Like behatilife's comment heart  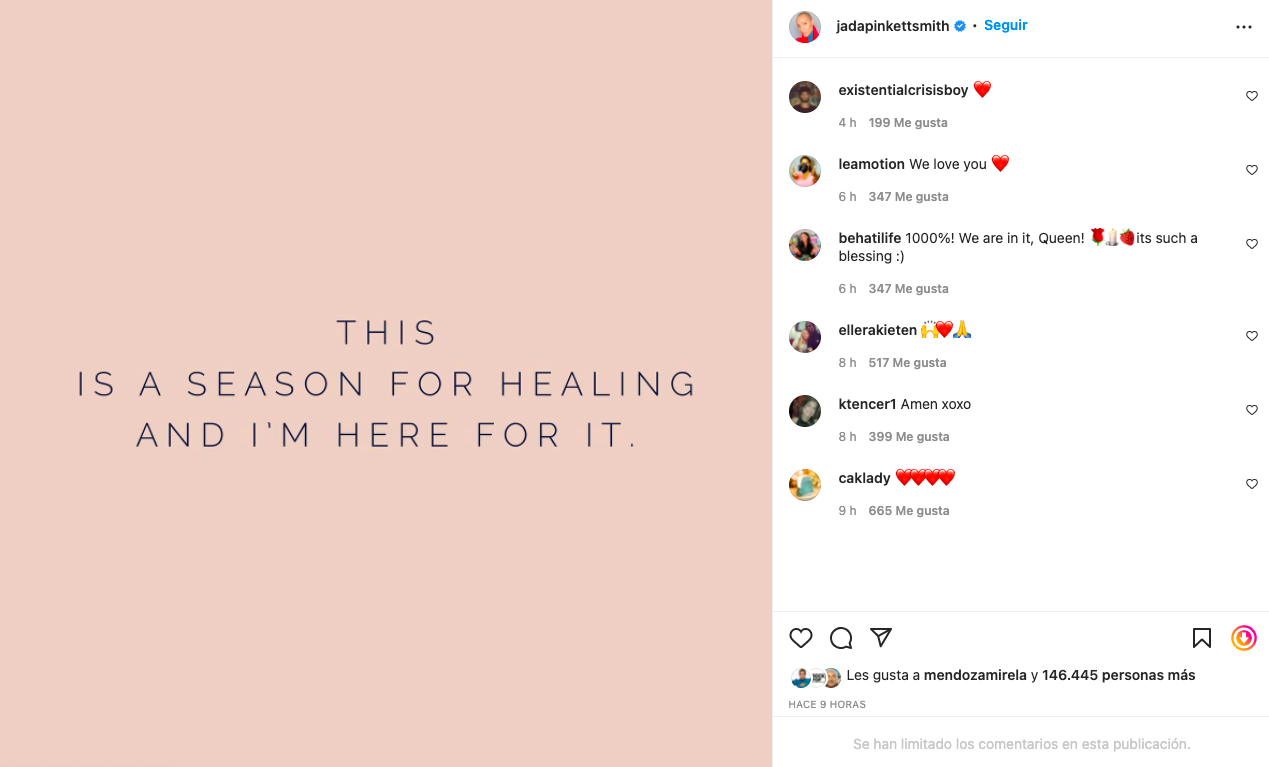pos(1251,244)
